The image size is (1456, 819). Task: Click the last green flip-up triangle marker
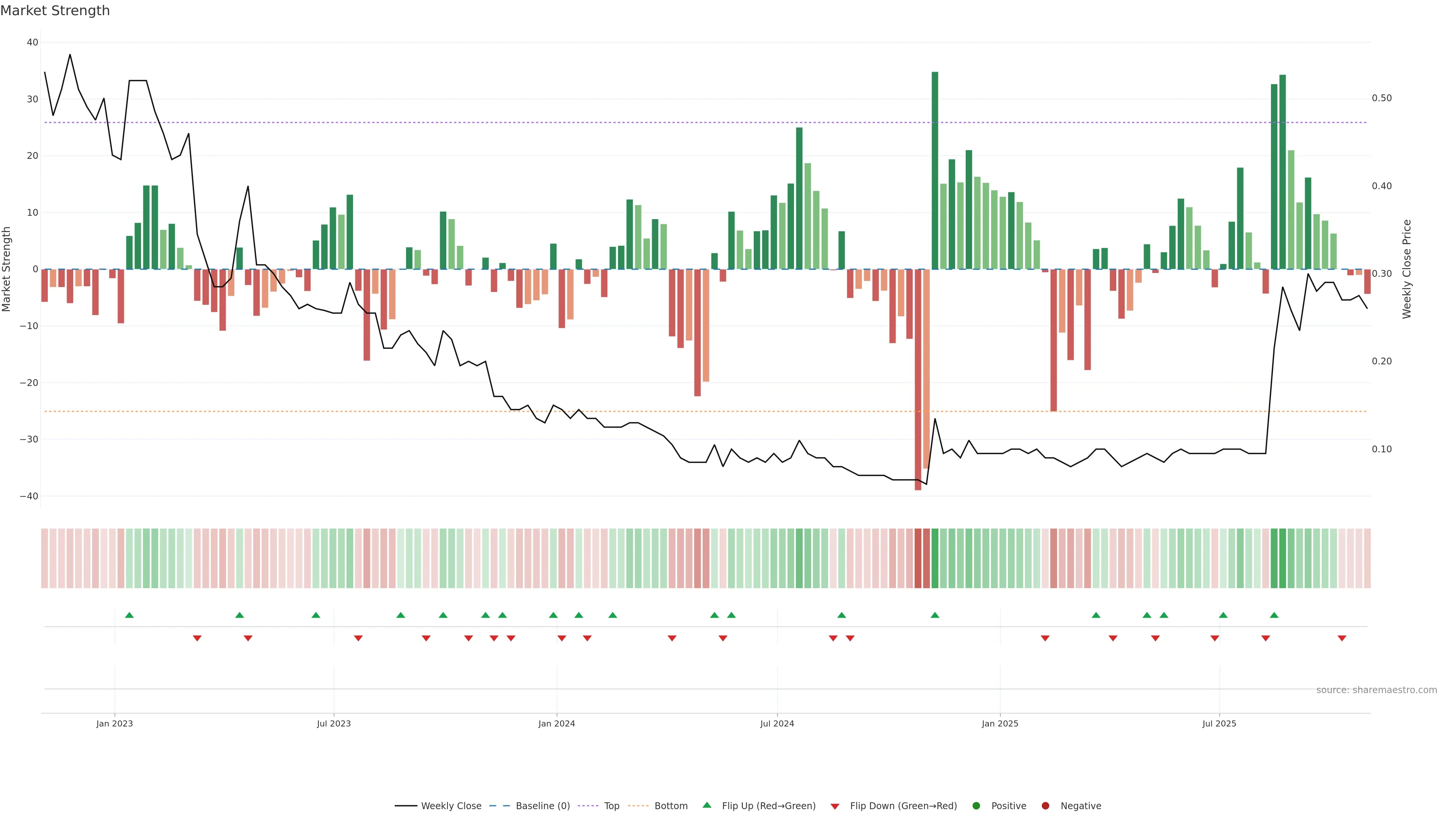click(1274, 615)
